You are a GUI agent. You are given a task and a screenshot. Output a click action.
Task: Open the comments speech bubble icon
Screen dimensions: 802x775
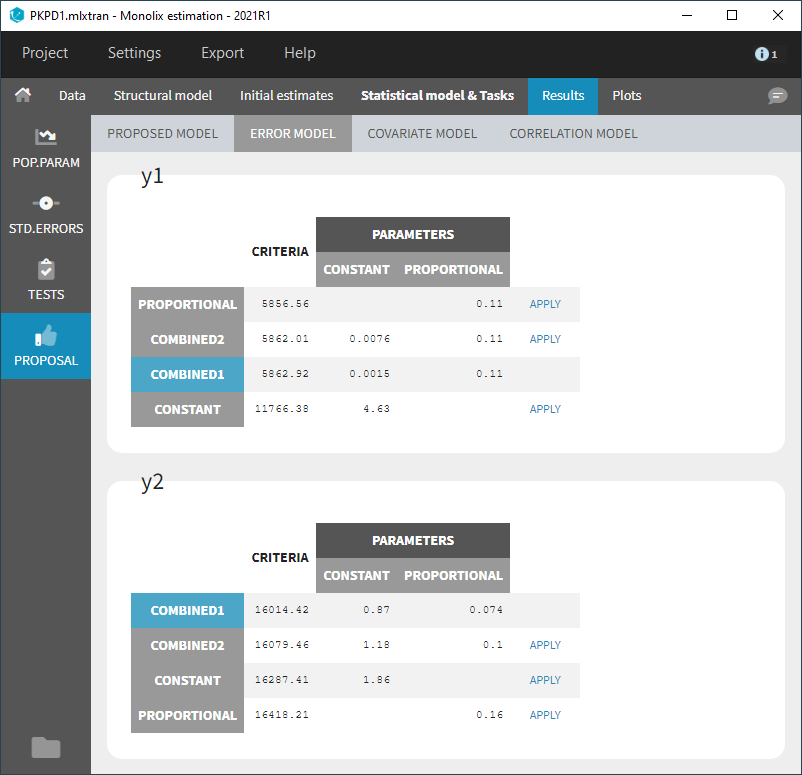click(x=777, y=96)
